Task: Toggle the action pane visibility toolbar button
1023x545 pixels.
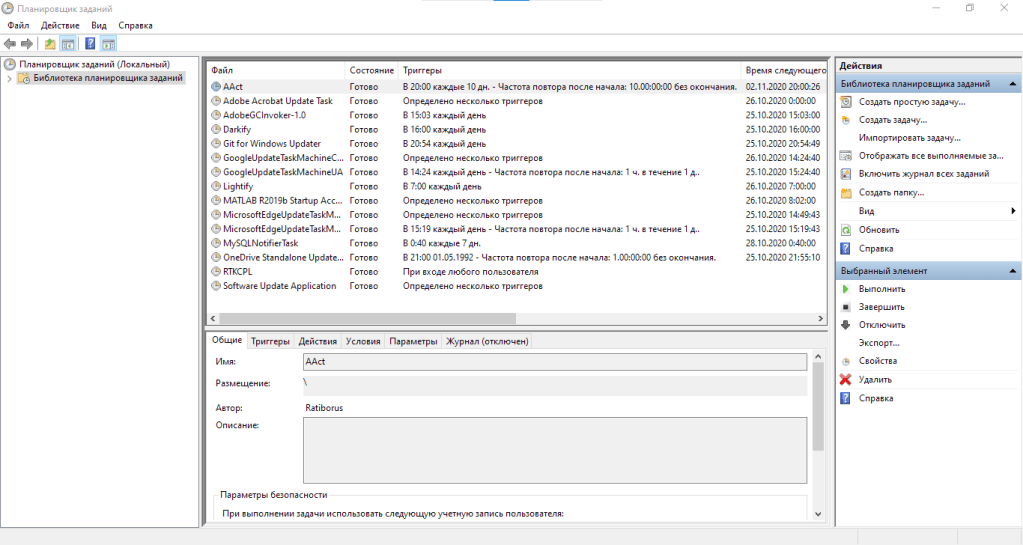Action: coord(108,44)
